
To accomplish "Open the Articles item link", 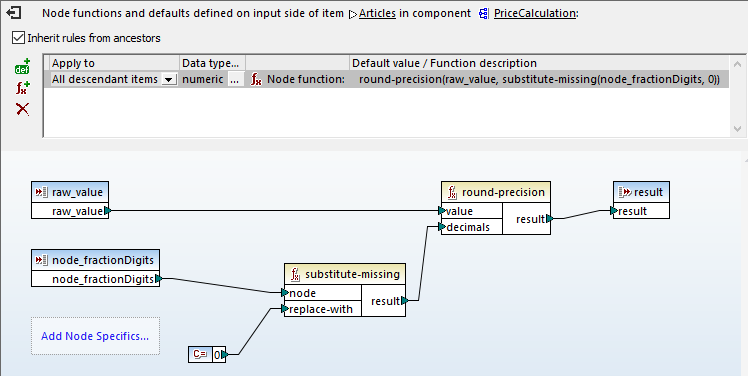I will click(377, 13).
